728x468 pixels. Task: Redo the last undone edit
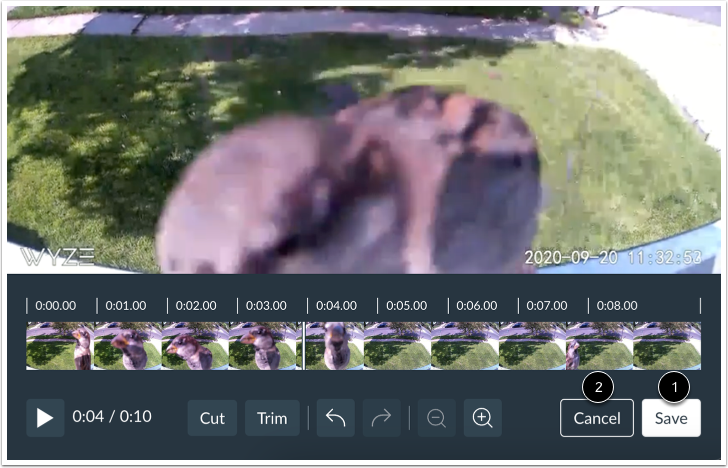coord(382,417)
